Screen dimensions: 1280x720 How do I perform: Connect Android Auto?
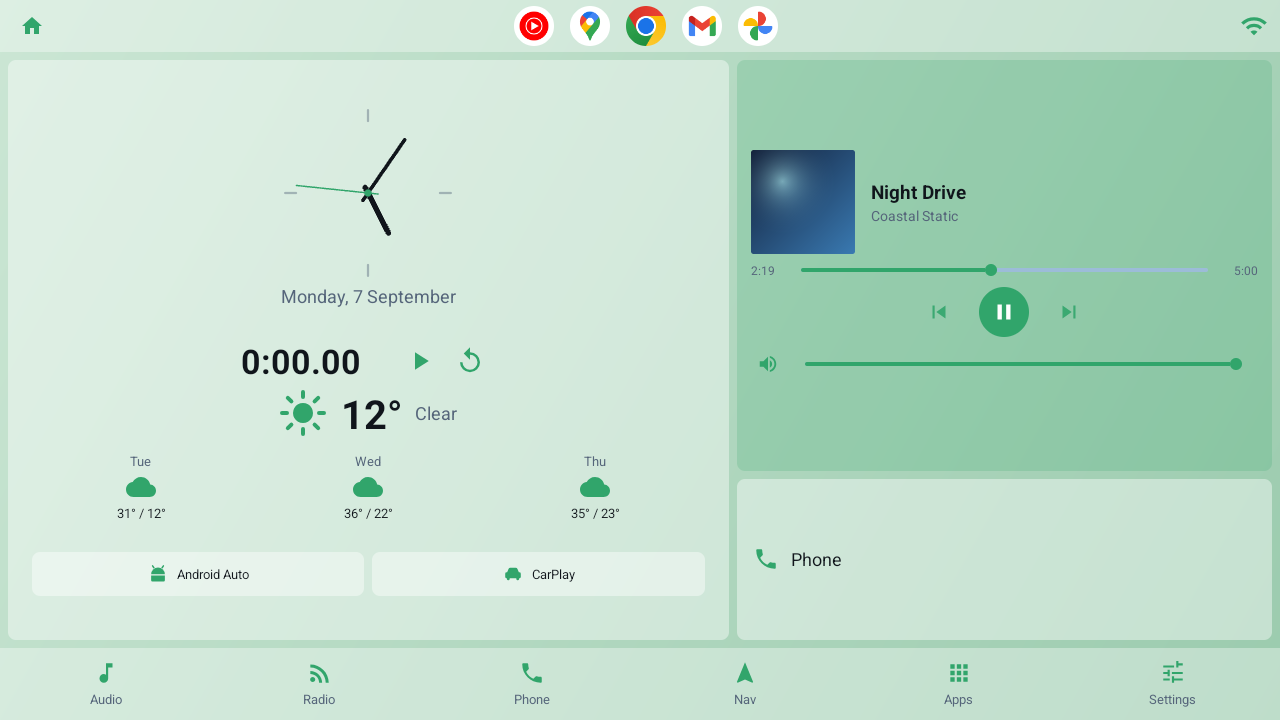(x=198, y=574)
